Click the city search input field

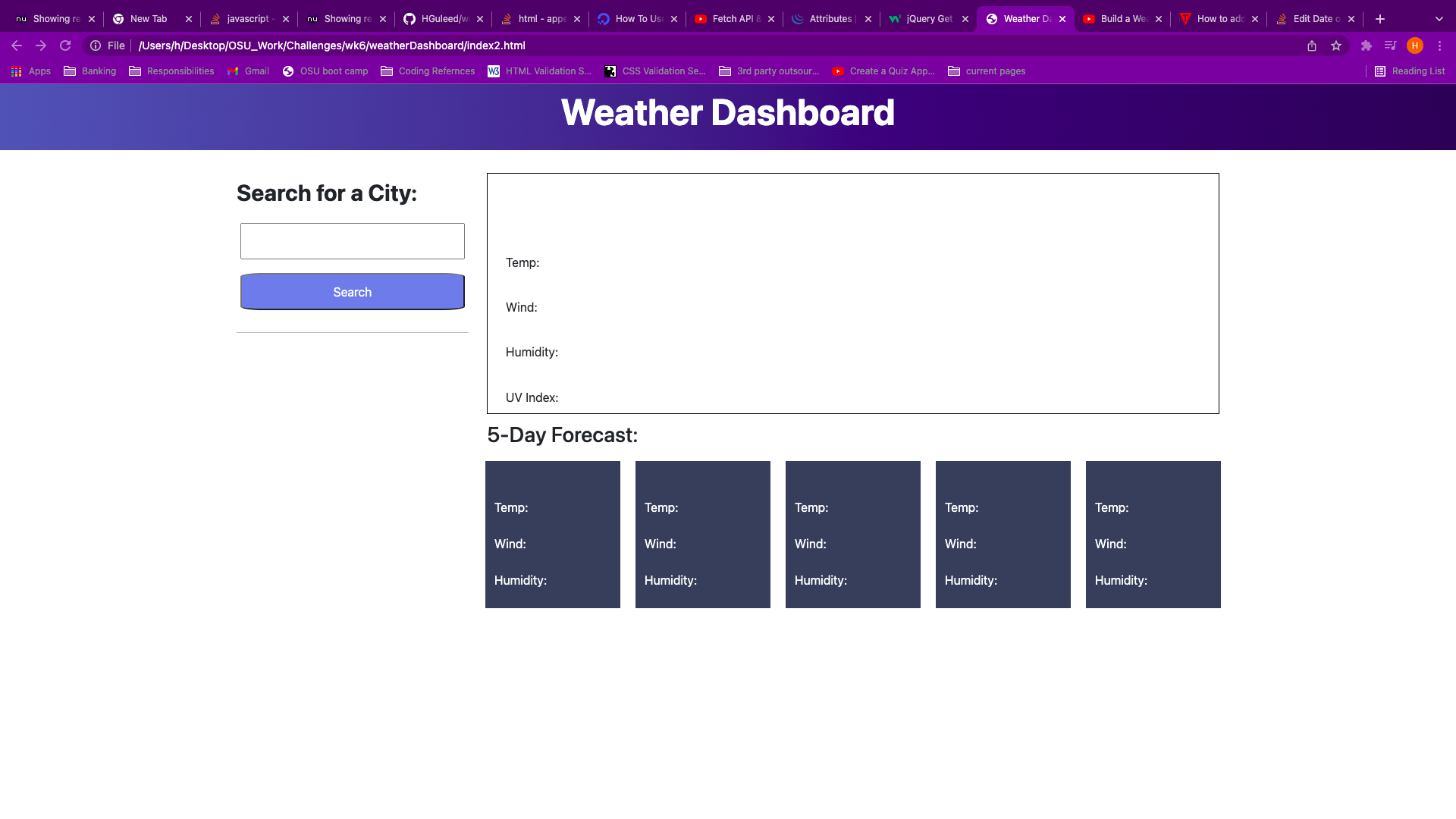pyautogui.click(x=352, y=240)
